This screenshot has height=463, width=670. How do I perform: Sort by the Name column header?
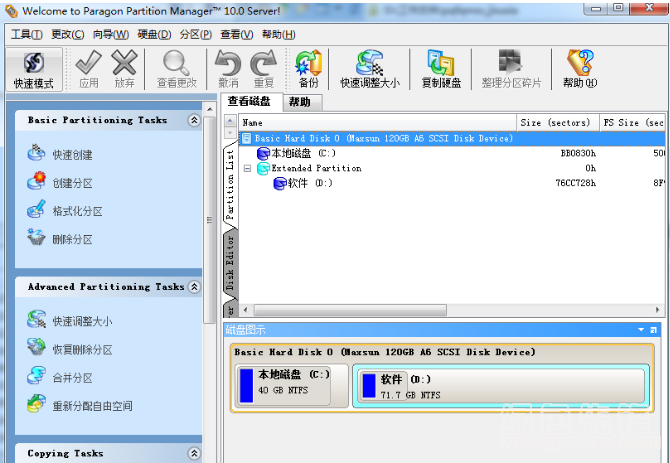coord(377,123)
